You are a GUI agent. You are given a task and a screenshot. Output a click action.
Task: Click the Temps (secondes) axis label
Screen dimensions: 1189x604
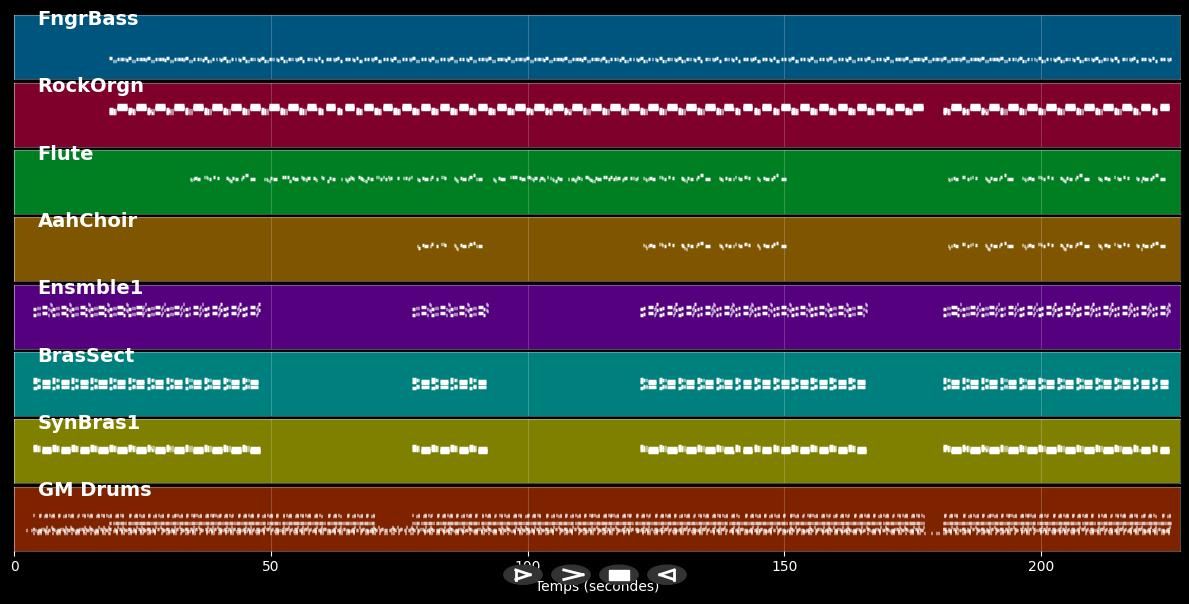tap(597, 587)
